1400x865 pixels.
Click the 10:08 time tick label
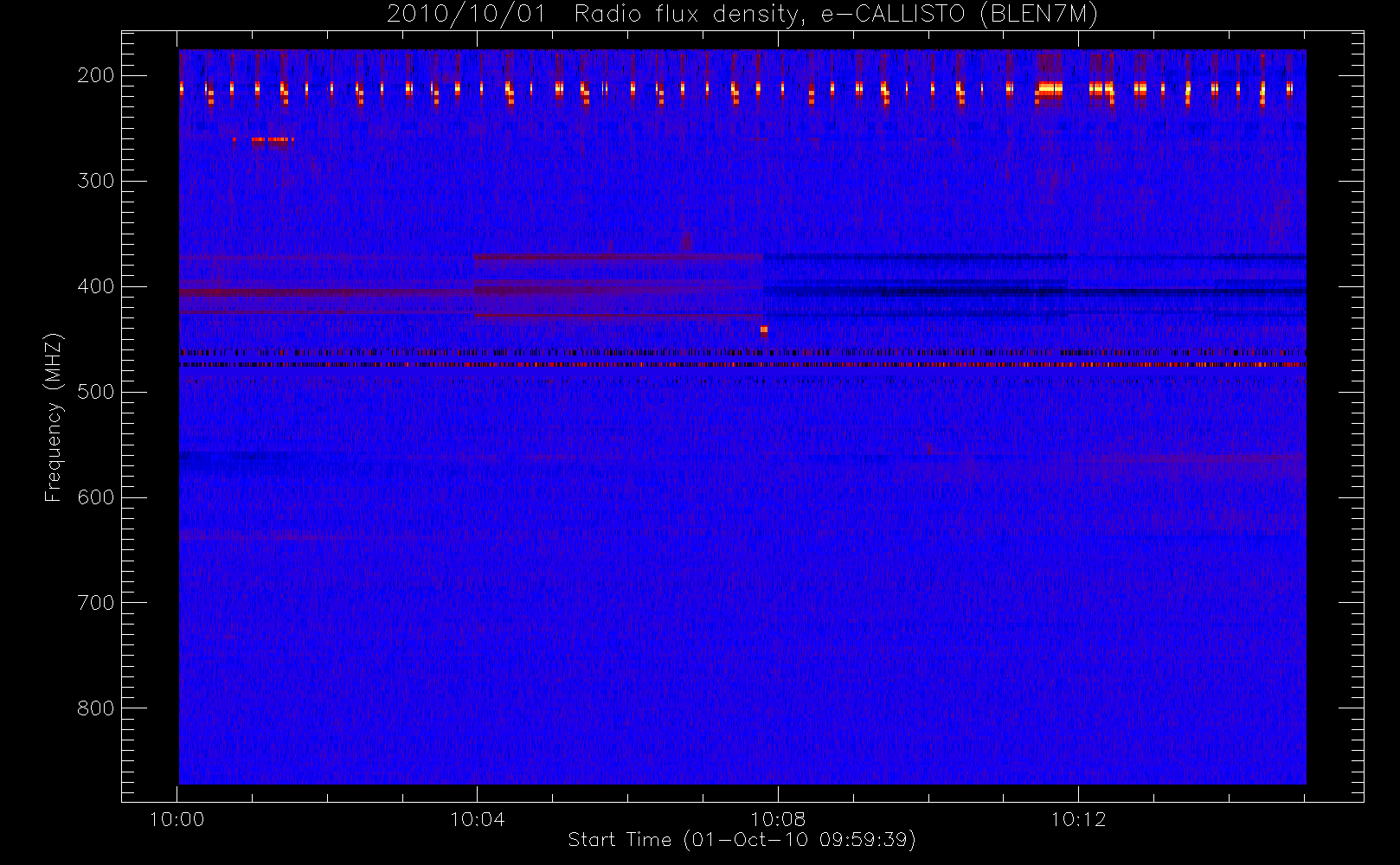[777, 819]
